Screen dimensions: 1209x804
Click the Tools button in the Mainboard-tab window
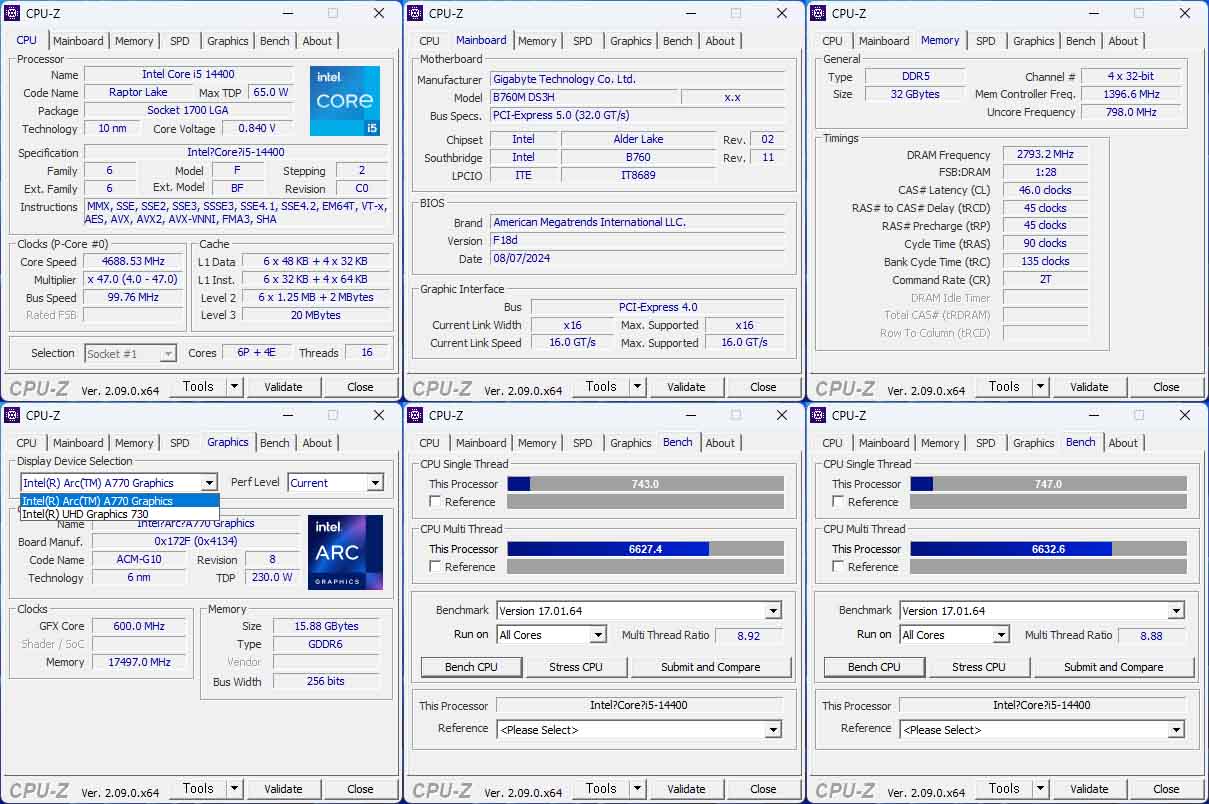click(x=601, y=387)
